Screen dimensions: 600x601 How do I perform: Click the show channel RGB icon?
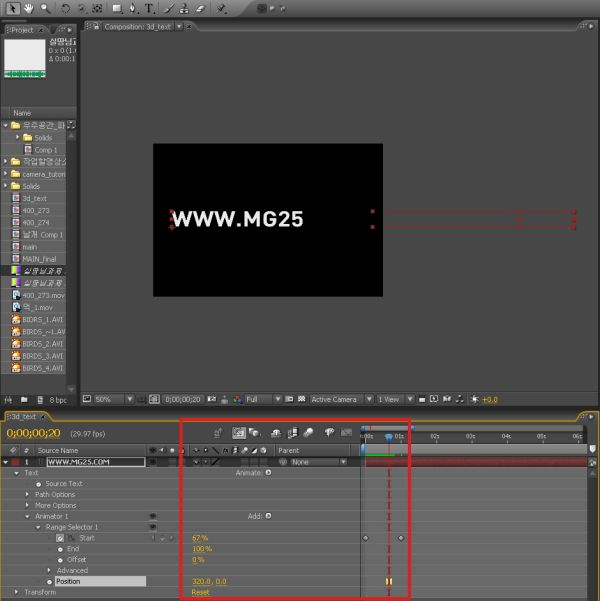238,399
